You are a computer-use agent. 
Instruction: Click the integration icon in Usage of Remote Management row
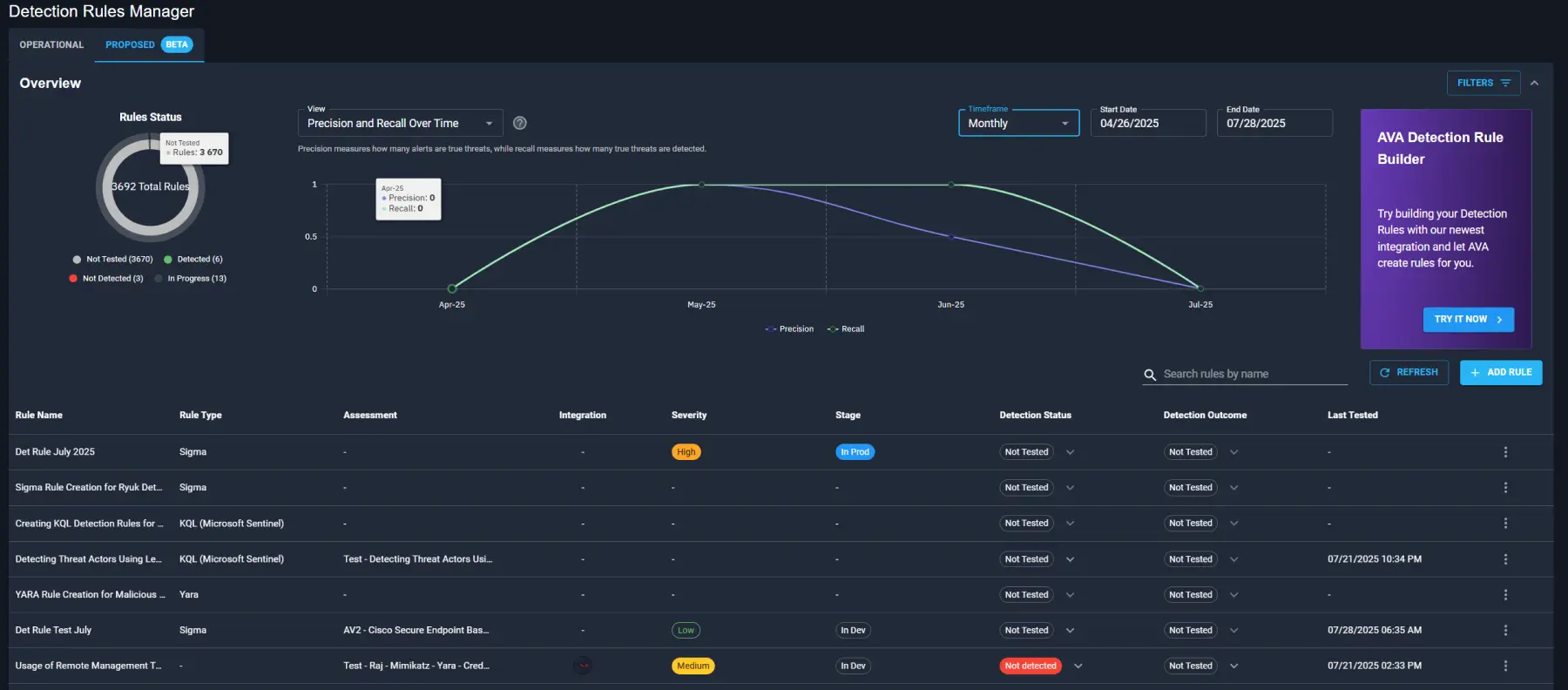point(583,666)
